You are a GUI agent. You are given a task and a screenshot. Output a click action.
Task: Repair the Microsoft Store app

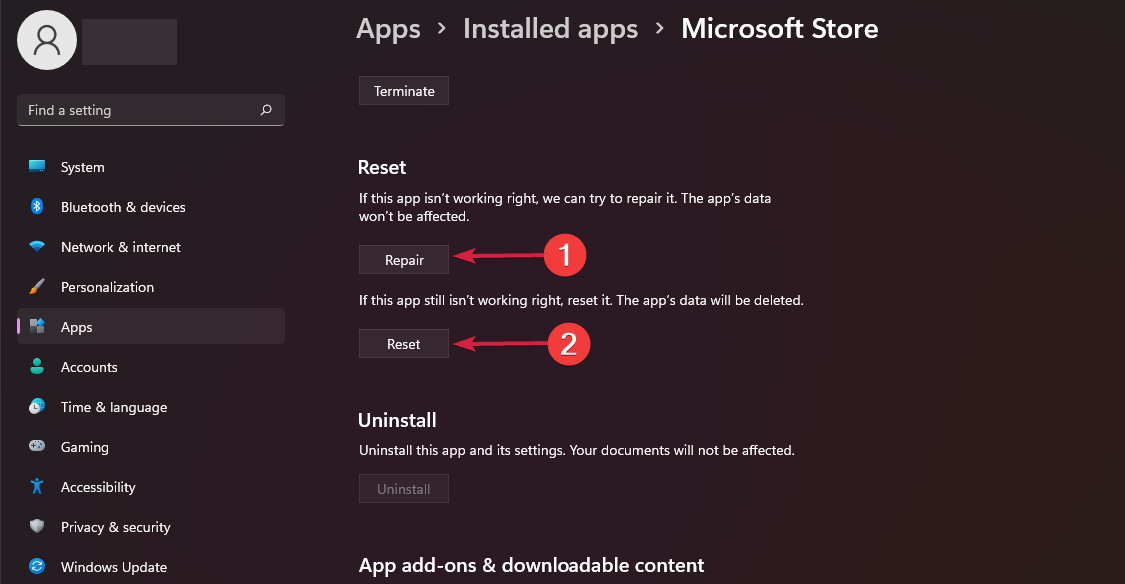tap(404, 260)
